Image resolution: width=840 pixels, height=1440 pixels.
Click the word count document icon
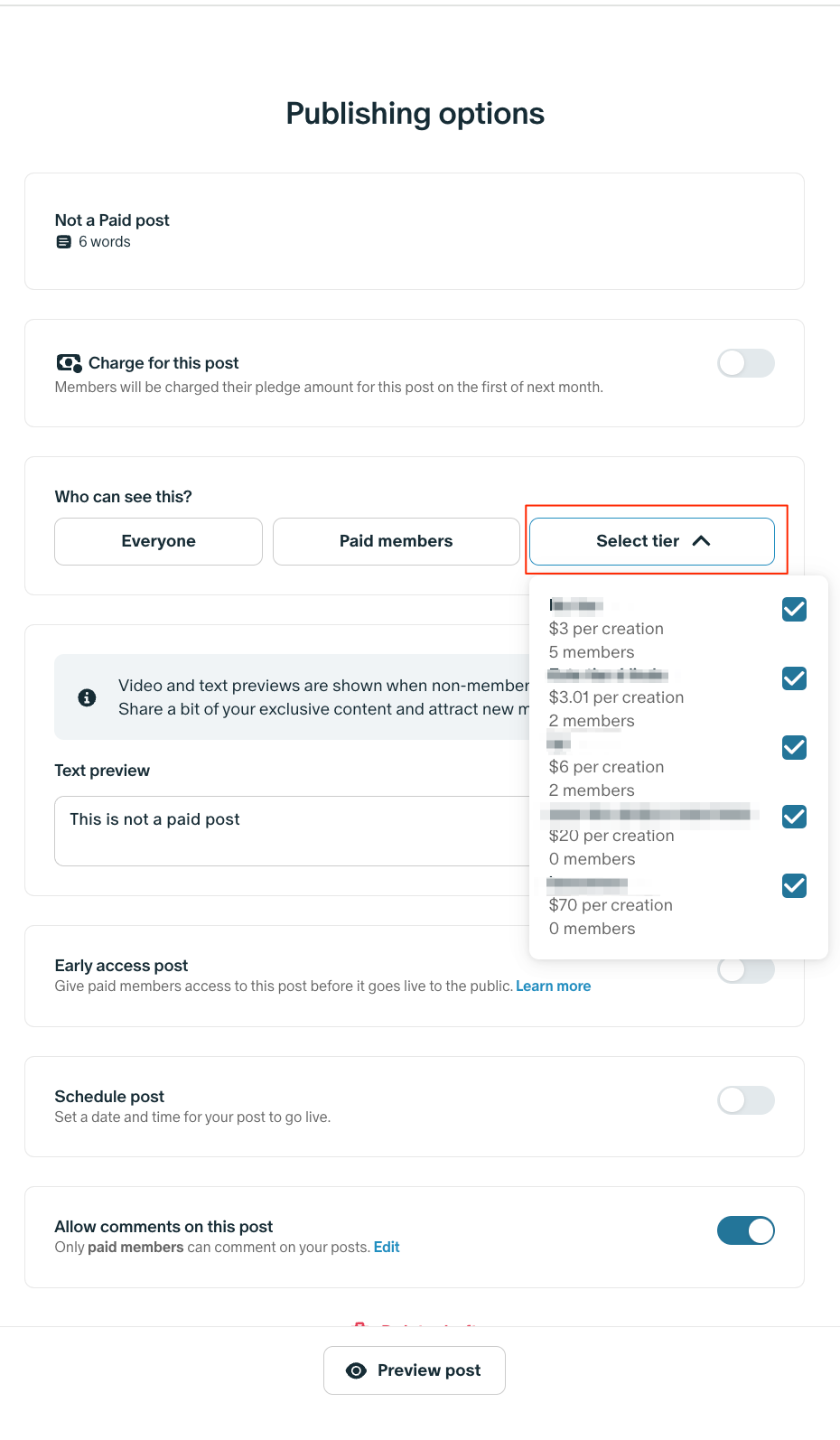pos(63,242)
